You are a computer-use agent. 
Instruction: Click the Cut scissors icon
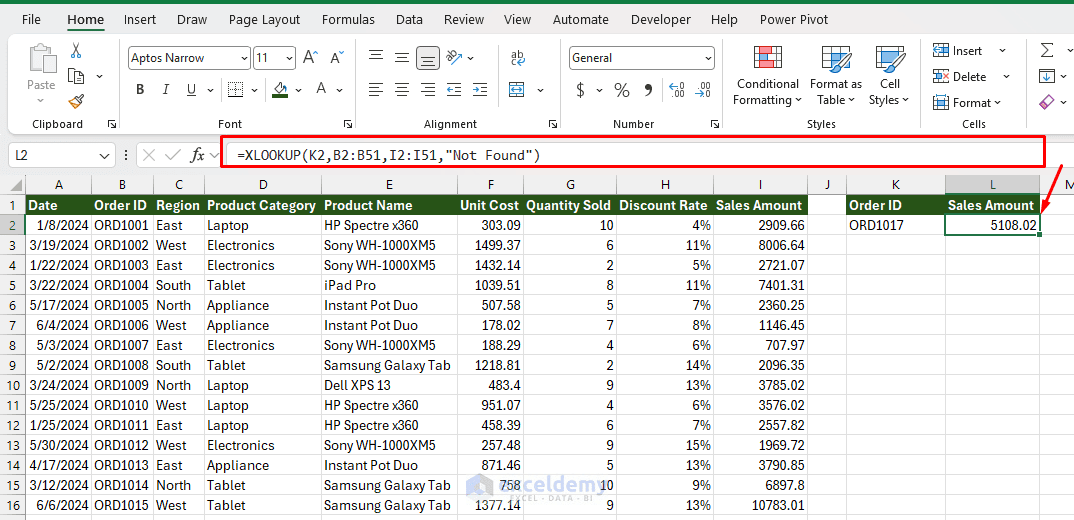(76, 50)
